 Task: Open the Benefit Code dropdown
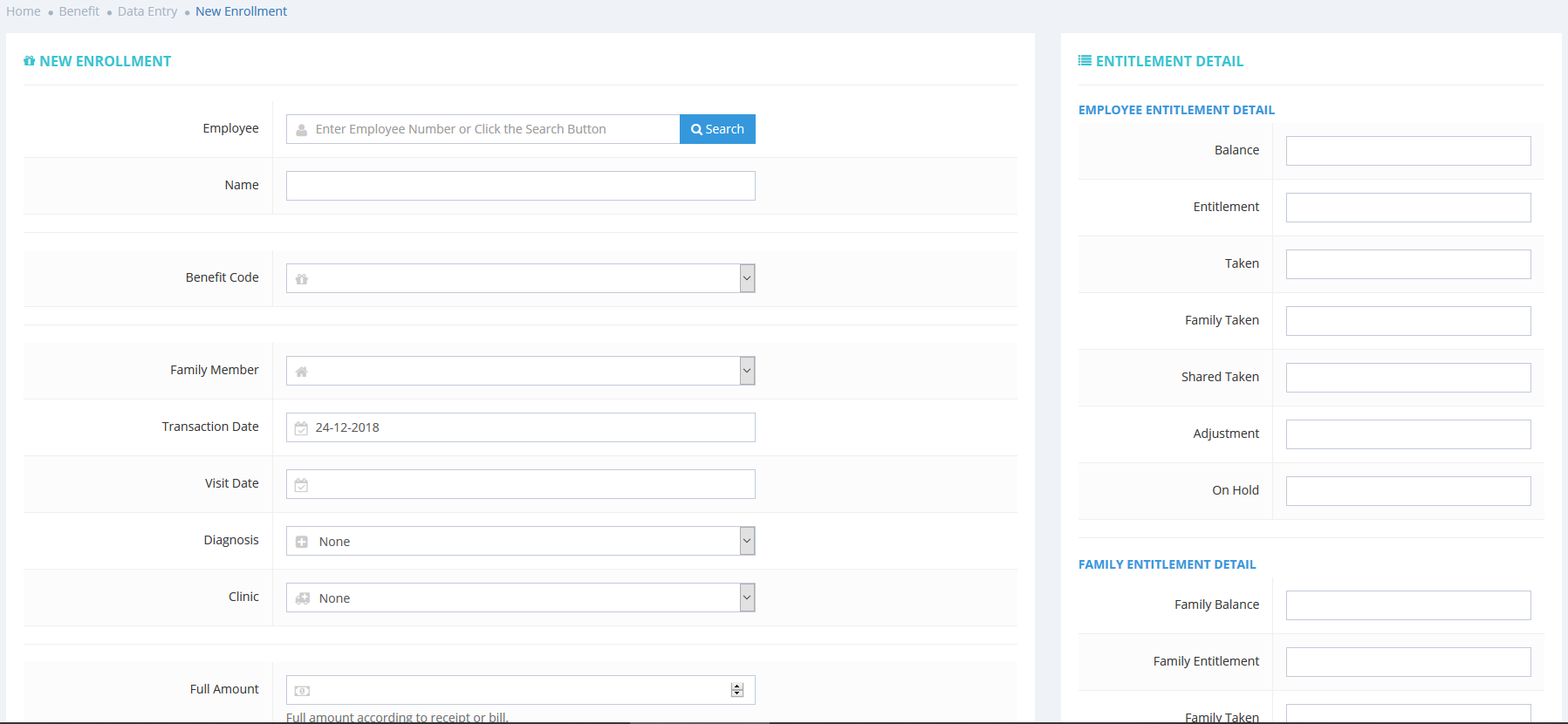[x=747, y=278]
